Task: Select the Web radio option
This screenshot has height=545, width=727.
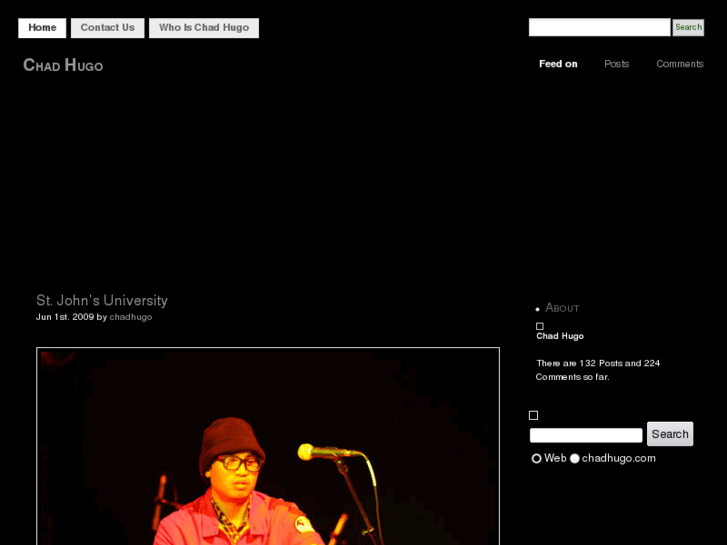Action: click(x=536, y=458)
